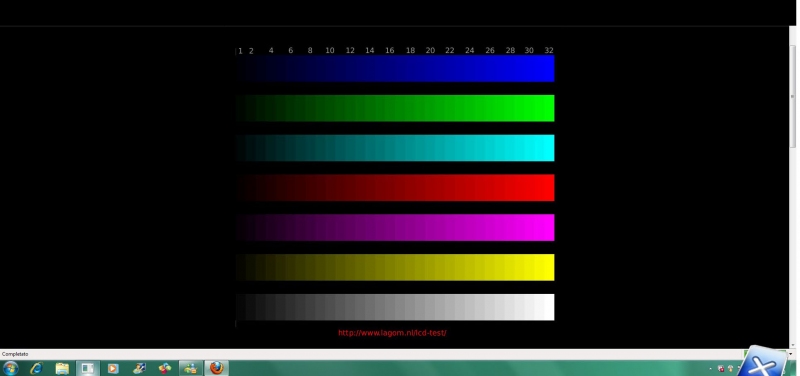Screen dimensions: 800x376
Task: Launch Internet Explorer from the taskbar
Action: click(36, 368)
